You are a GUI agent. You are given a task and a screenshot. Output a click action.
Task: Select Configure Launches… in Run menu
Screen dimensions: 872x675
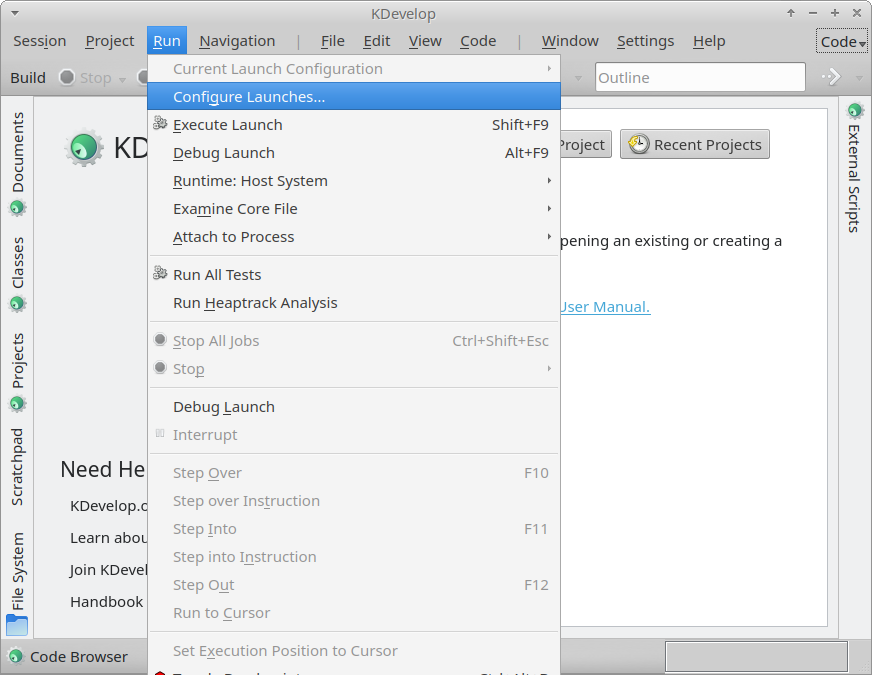(x=354, y=97)
